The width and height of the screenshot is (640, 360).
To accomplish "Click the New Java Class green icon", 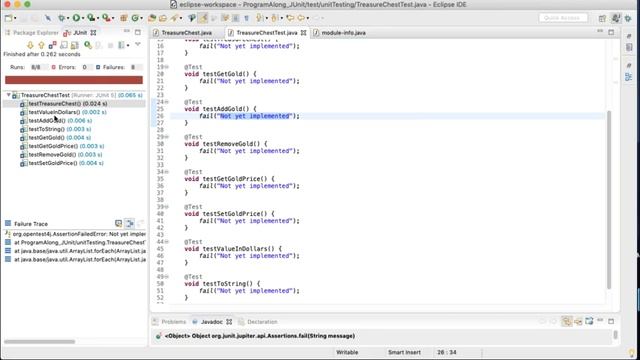I will [135, 18].
